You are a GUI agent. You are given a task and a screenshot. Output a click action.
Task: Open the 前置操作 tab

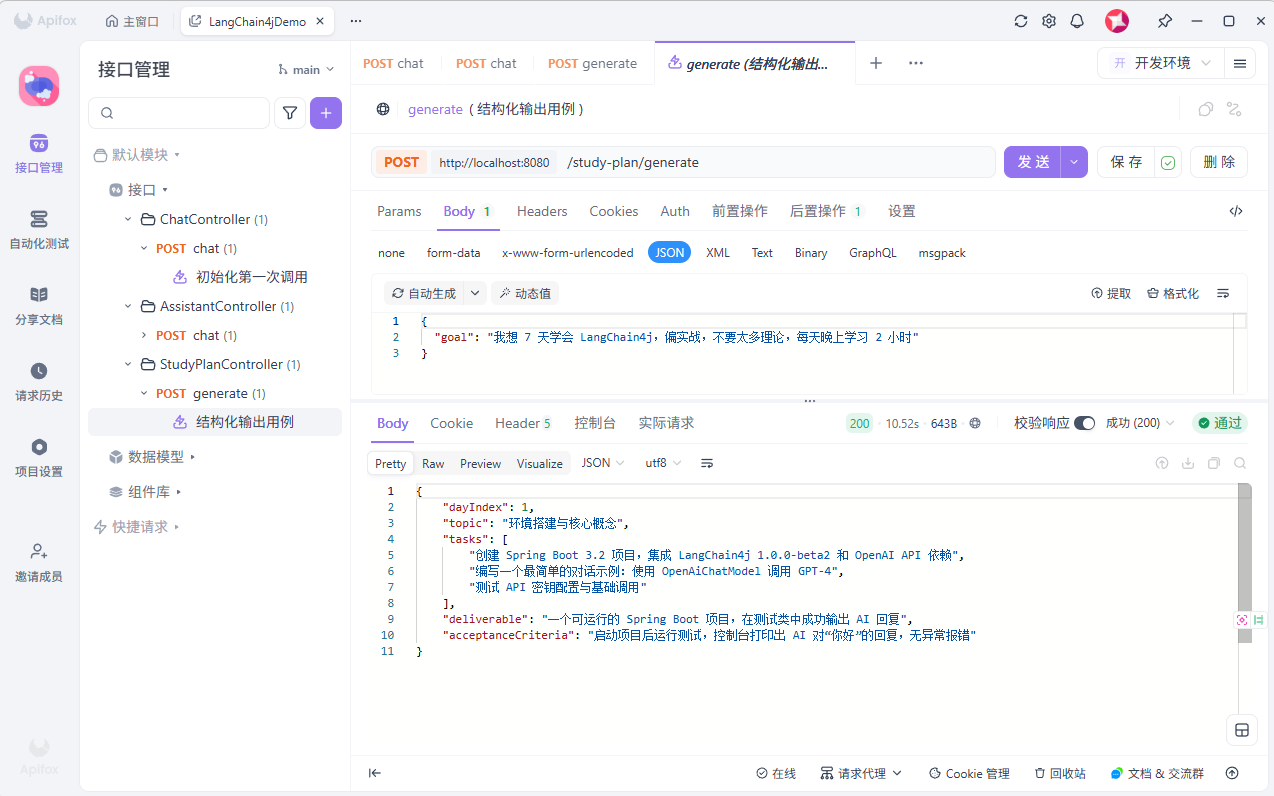[x=740, y=211]
